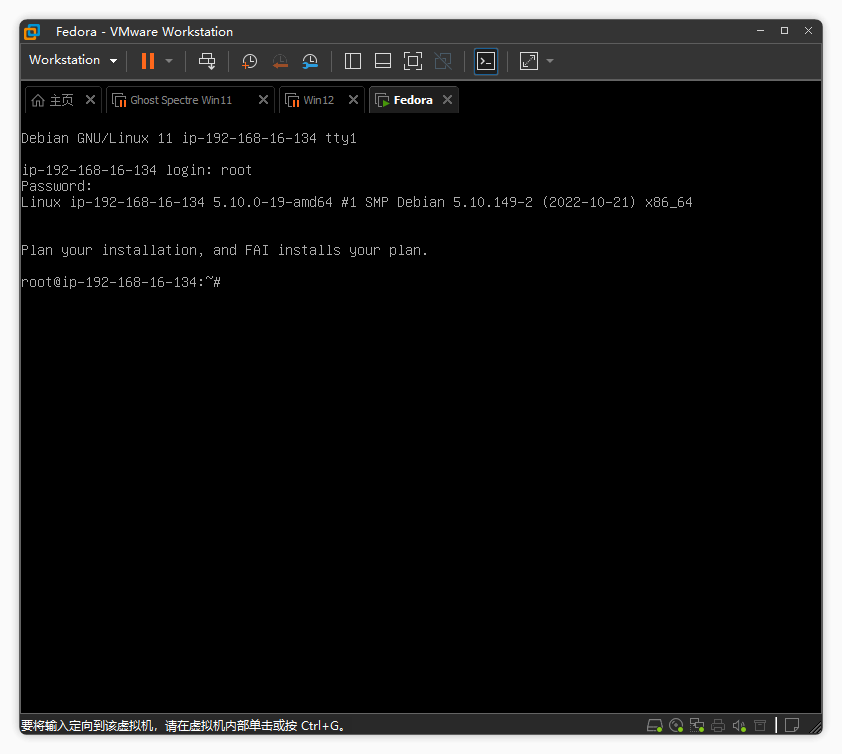Pause the virtual machine
Screen dimensions: 842x754
(148, 61)
